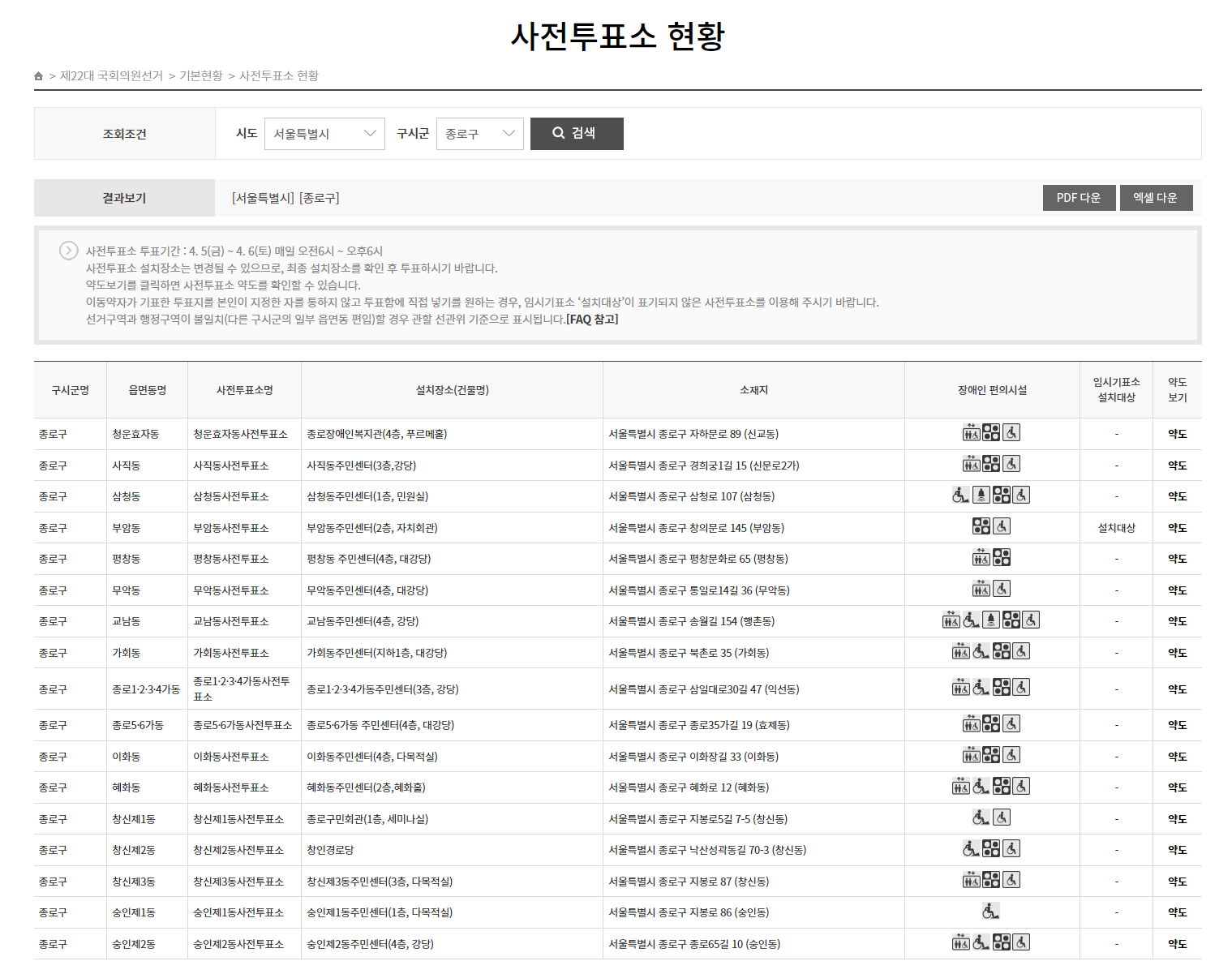Go to 사전투표소 현황 in the breadcrumb
Viewport: 1232px width, 974px height.
[279, 75]
